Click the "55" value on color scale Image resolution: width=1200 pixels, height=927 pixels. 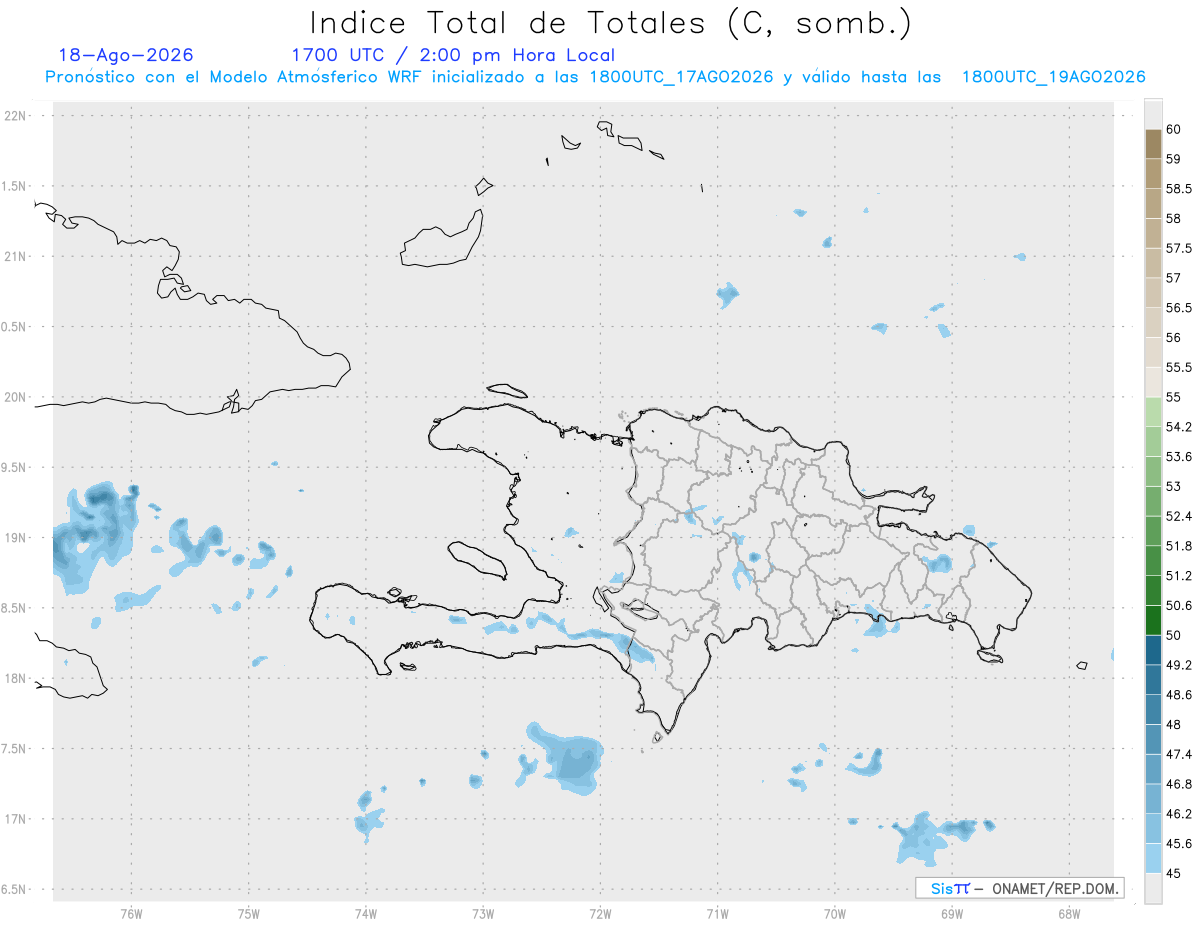point(1173,397)
